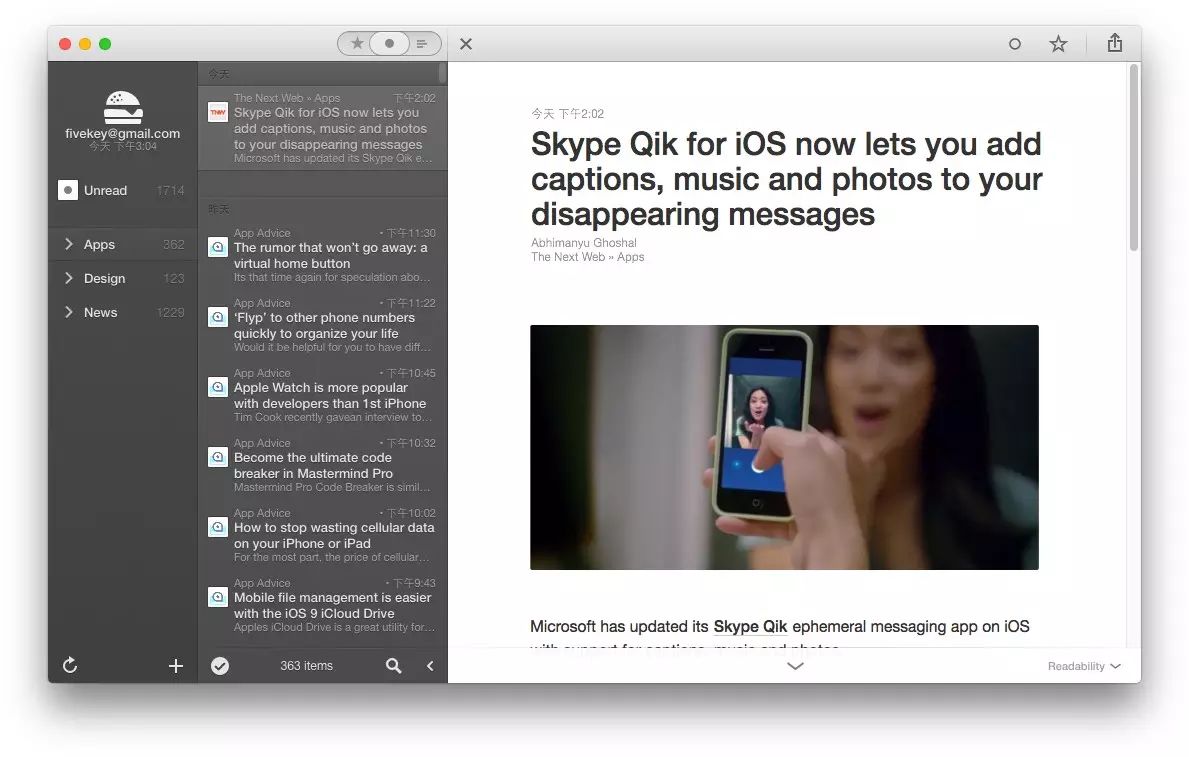Click the Skype Qik link in article
Screen dimensions: 1189x757
[750, 627]
